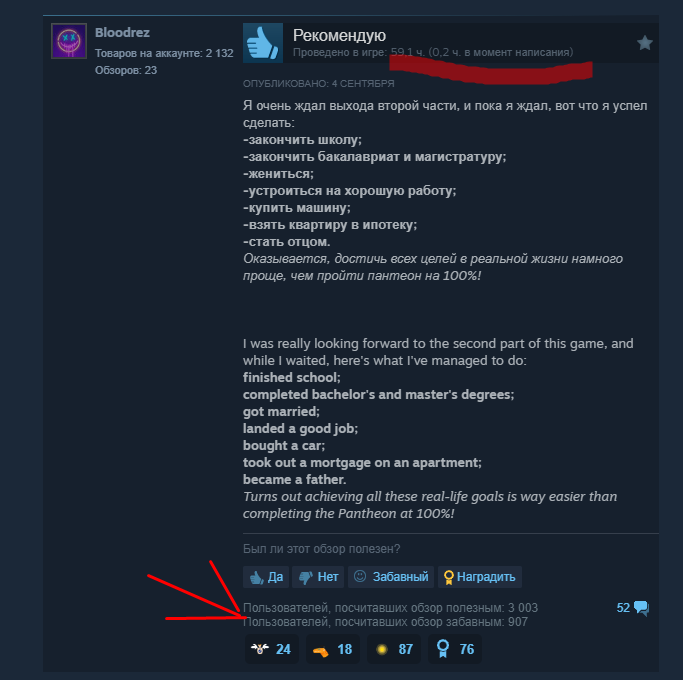Mark the review as Забавный
Image resolution: width=683 pixels, height=680 pixels.
(x=391, y=577)
